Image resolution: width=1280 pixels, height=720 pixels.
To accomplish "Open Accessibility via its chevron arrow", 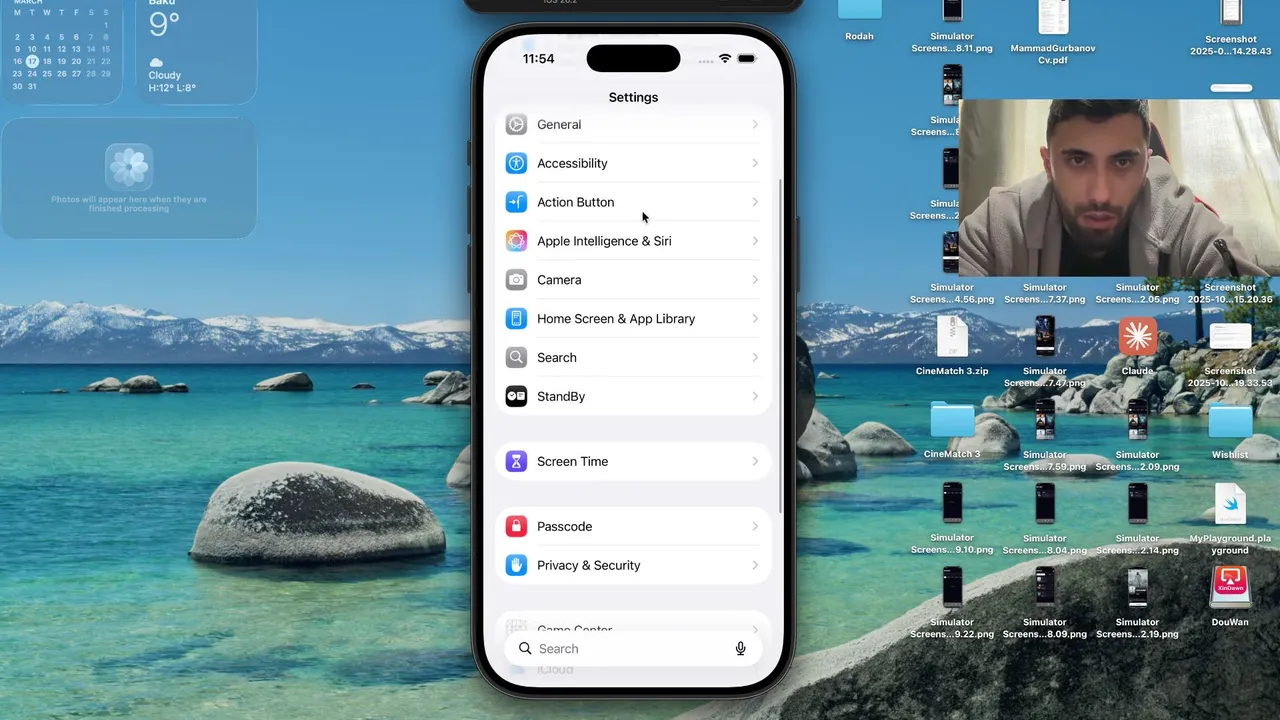I will click(755, 163).
